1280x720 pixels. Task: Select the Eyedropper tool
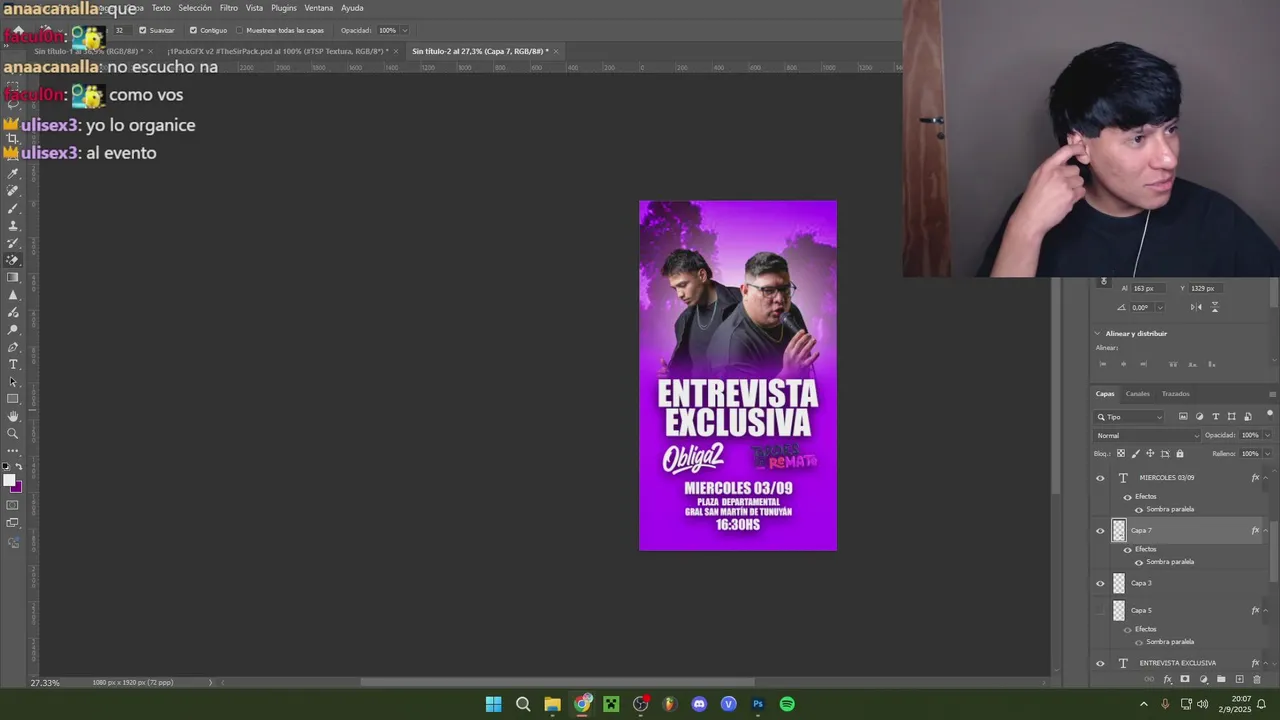pos(13,174)
